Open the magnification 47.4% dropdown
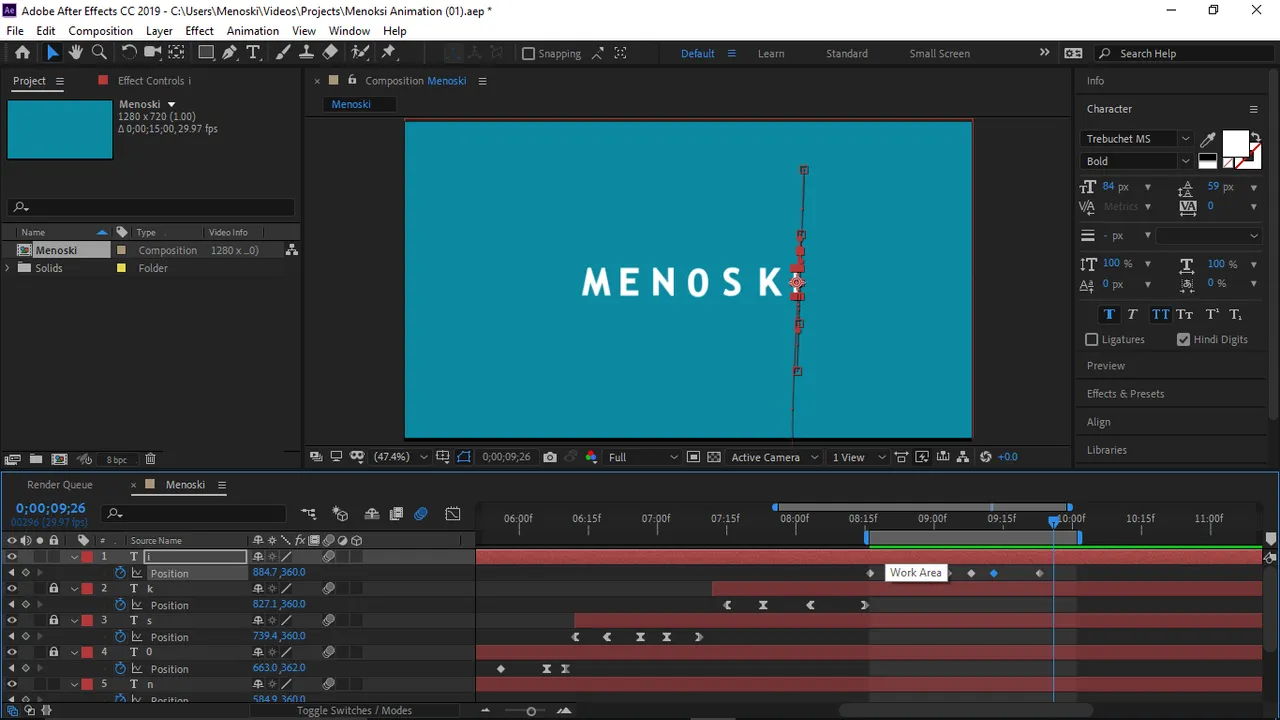Image resolution: width=1280 pixels, height=720 pixels. coord(400,457)
